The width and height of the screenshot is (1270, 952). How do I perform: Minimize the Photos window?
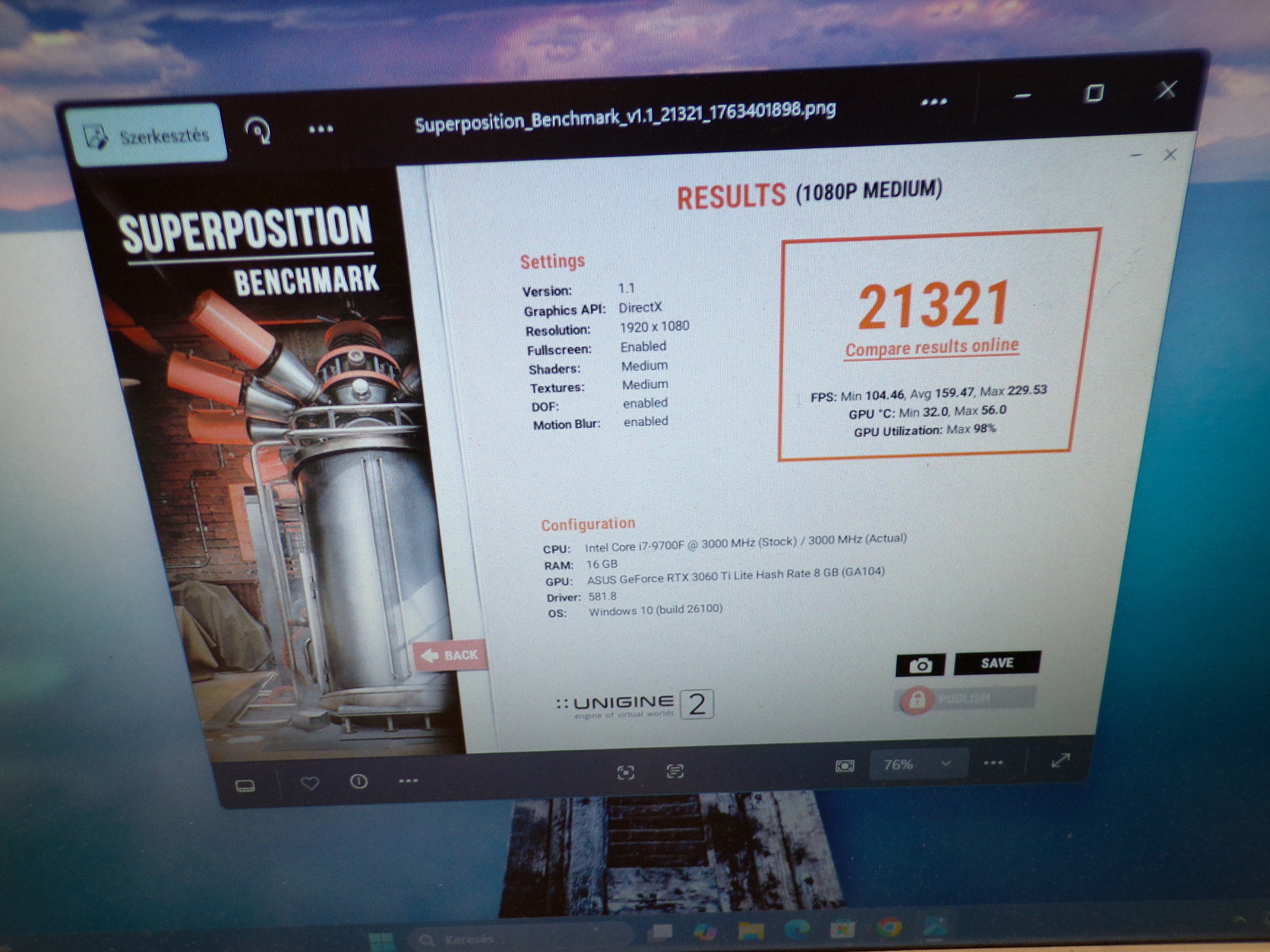pos(1022,96)
